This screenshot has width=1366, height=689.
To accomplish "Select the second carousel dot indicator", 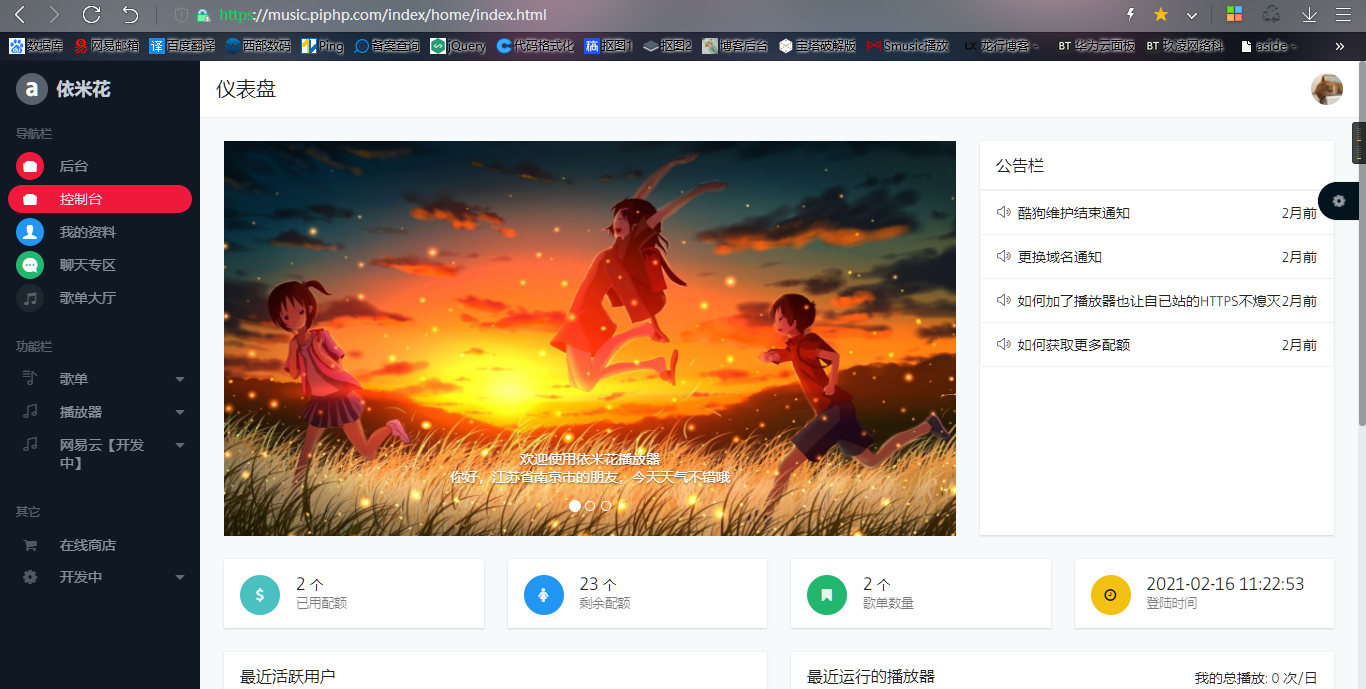I will [x=590, y=506].
